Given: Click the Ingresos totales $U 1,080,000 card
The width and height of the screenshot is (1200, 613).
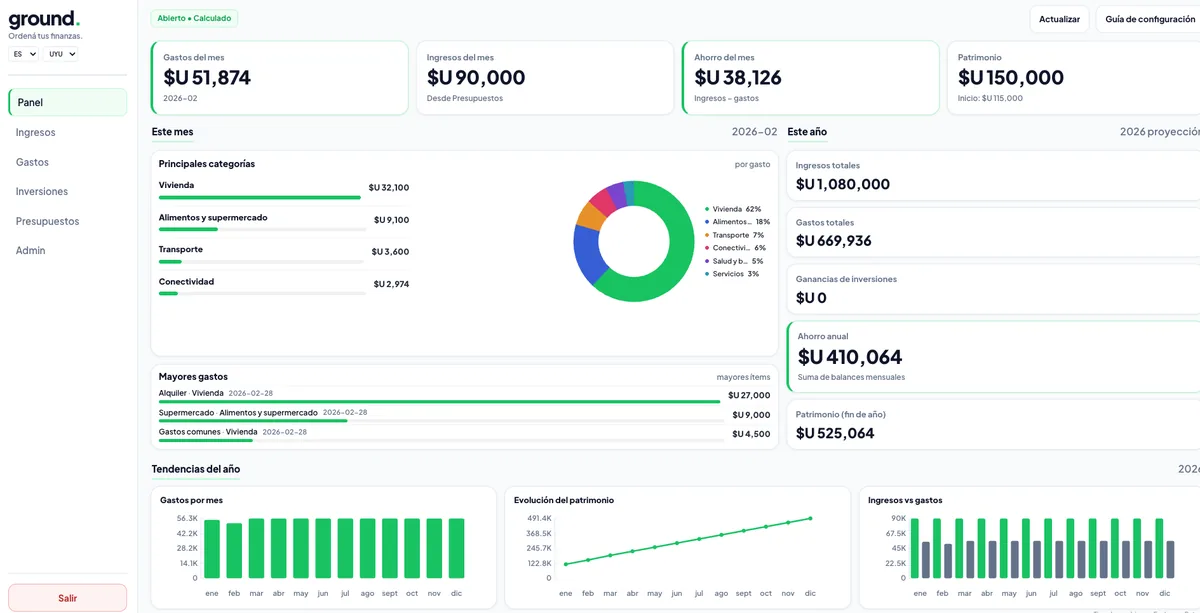Looking at the screenshot, I should [994, 175].
